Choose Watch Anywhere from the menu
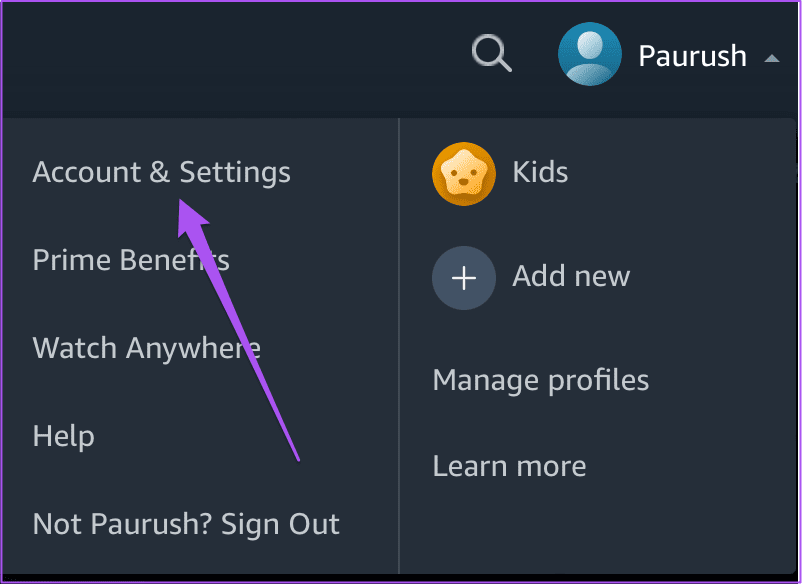The image size is (802, 584). pyautogui.click(x=146, y=348)
